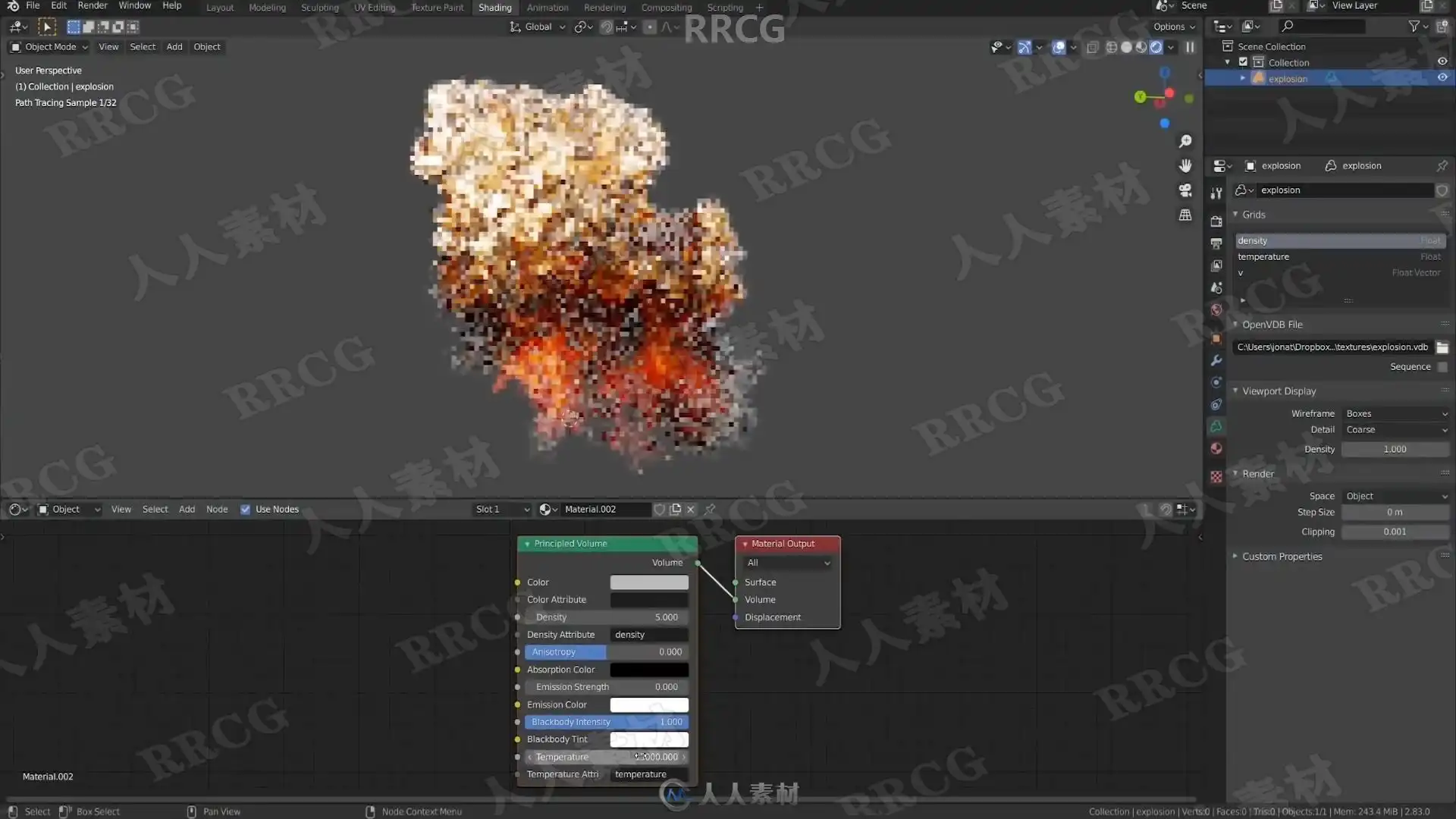The image size is (1456, 819).
Task: Click the zoom magnifier viewport icon
Action: 1185,142
